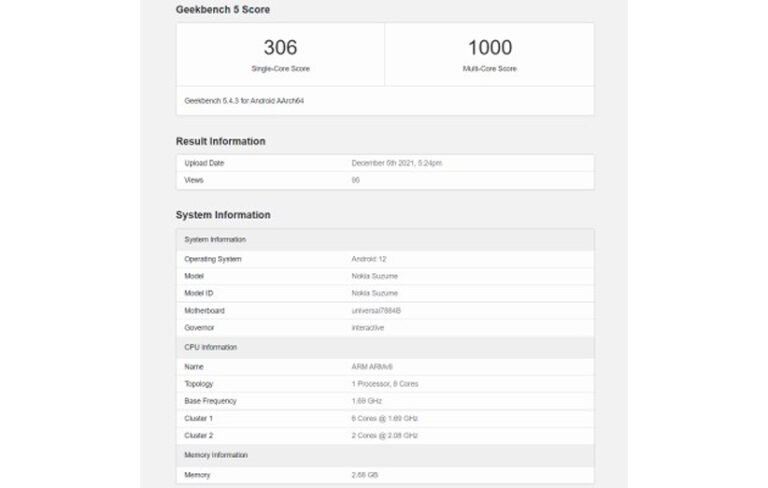The width and height of the screenshot is (768, 488).
Task: Click the Memory value 2.68 GB
Action: pos(364,475)
